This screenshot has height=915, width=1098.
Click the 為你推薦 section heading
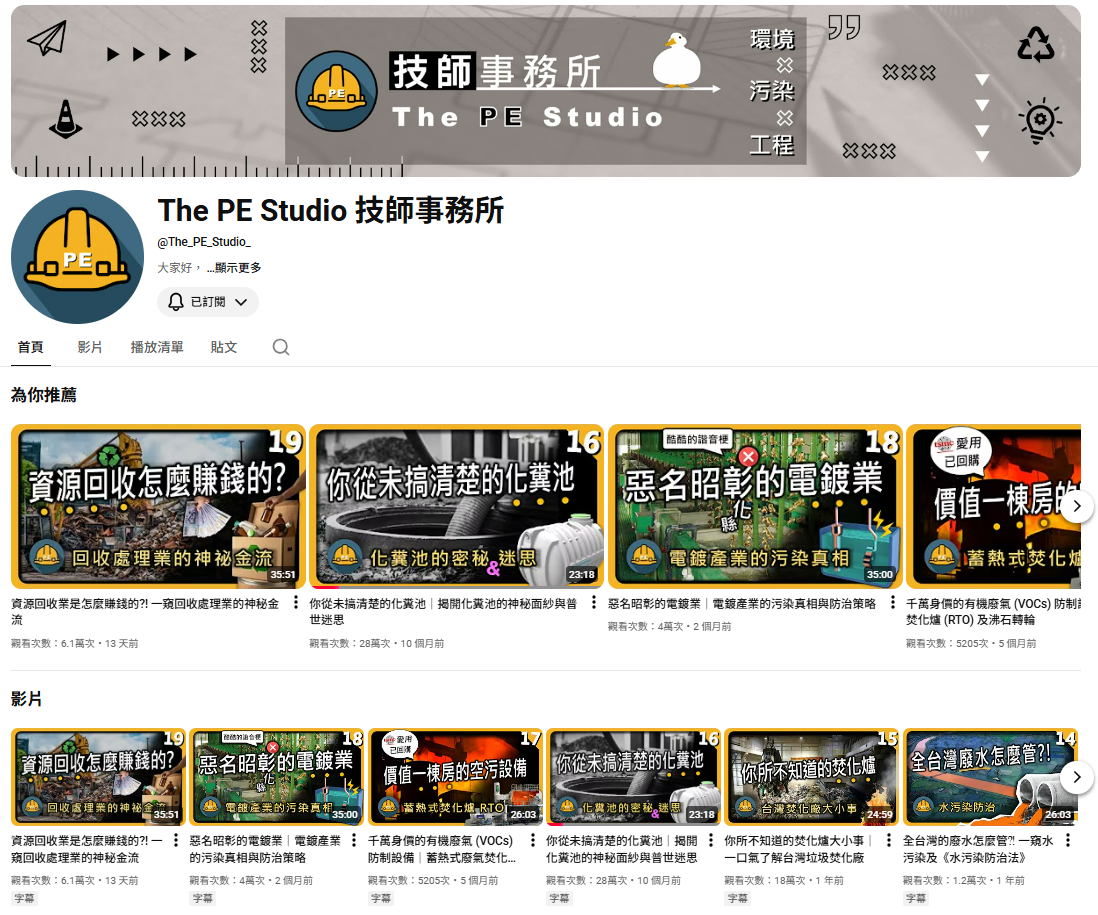[43, 395]
